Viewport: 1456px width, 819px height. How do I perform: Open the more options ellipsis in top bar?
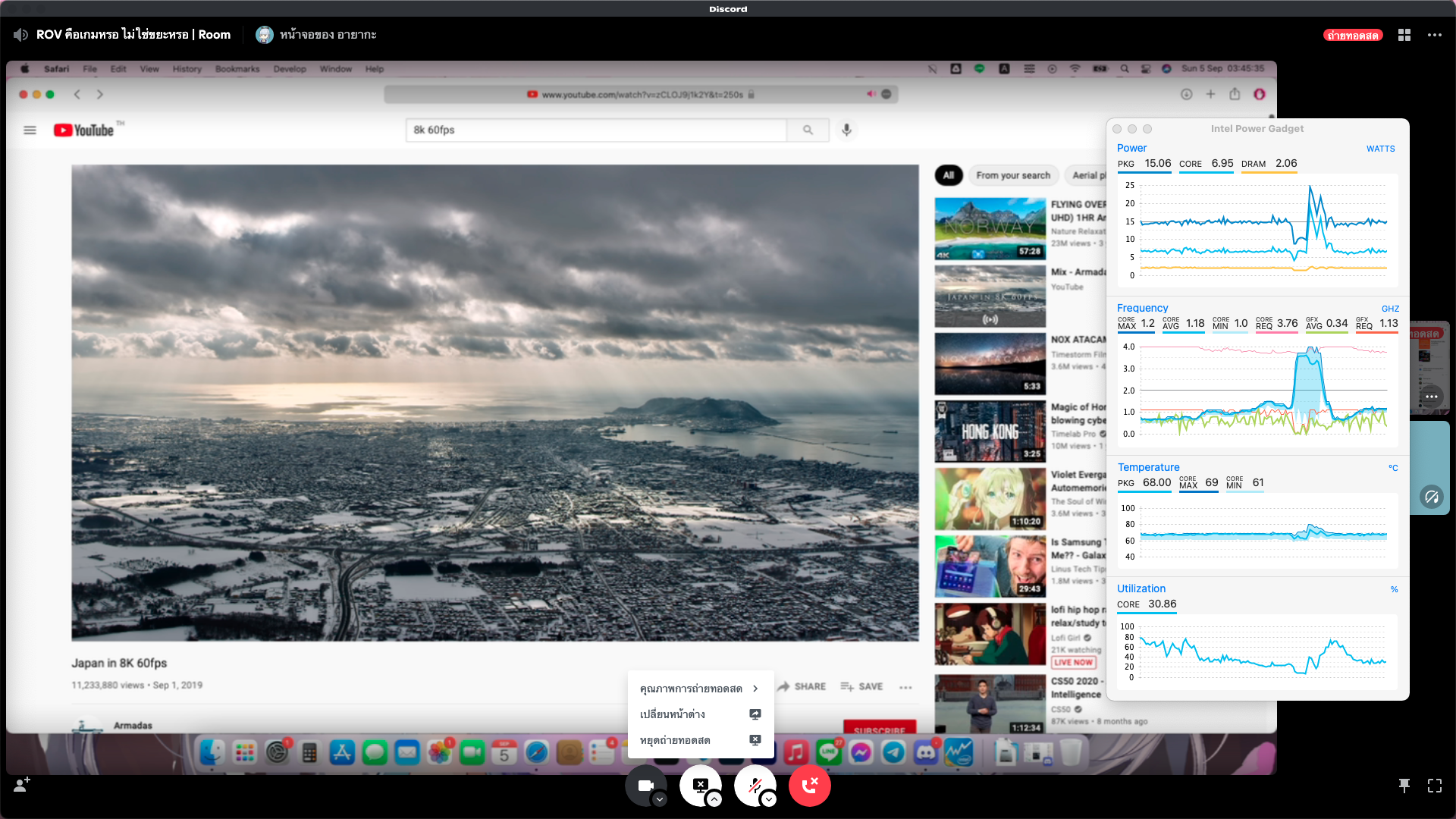1435,35
